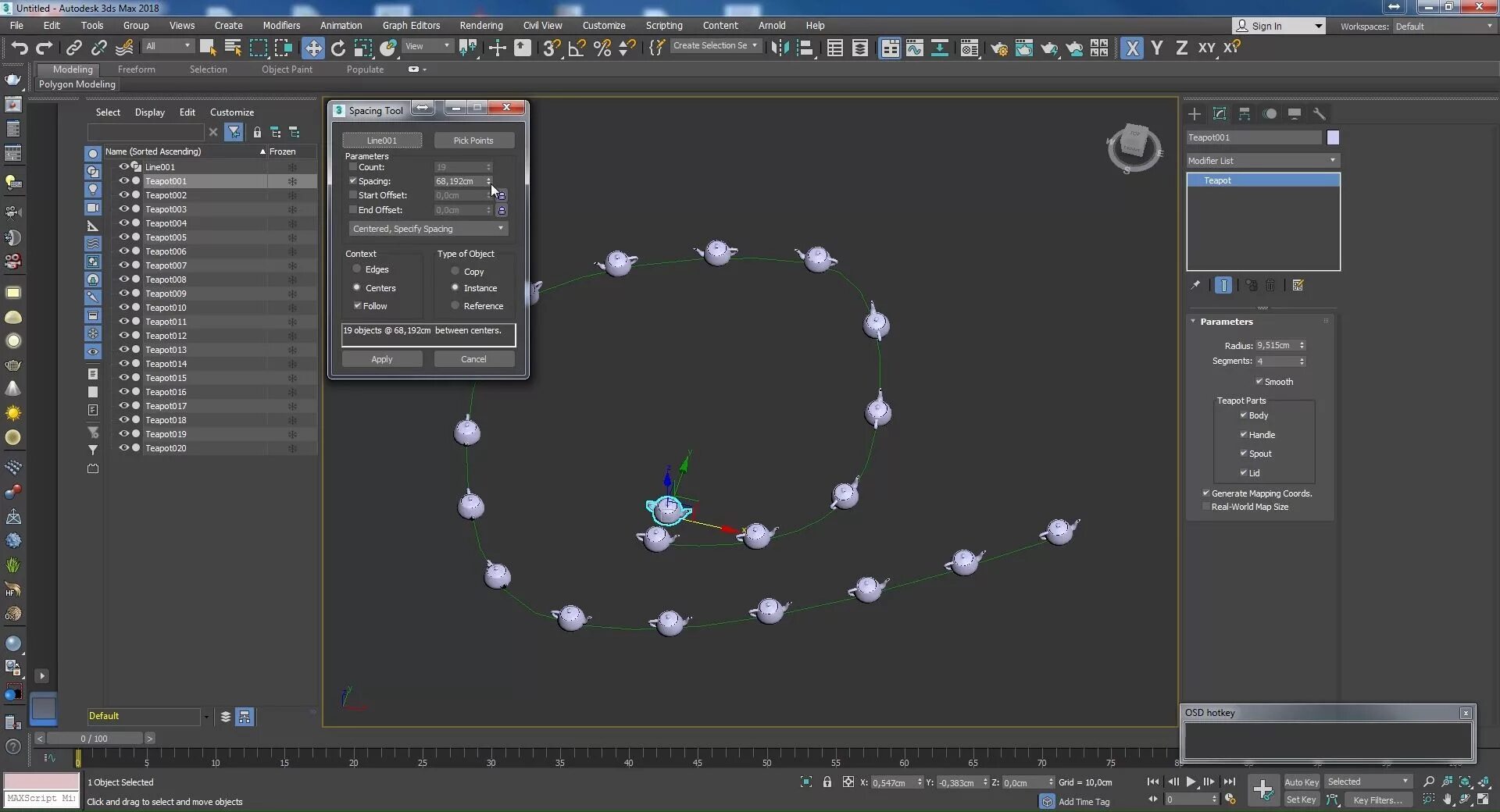Select the Copy radio button
This screenshot has height=812, width=1500.
[x=455, y=271]
